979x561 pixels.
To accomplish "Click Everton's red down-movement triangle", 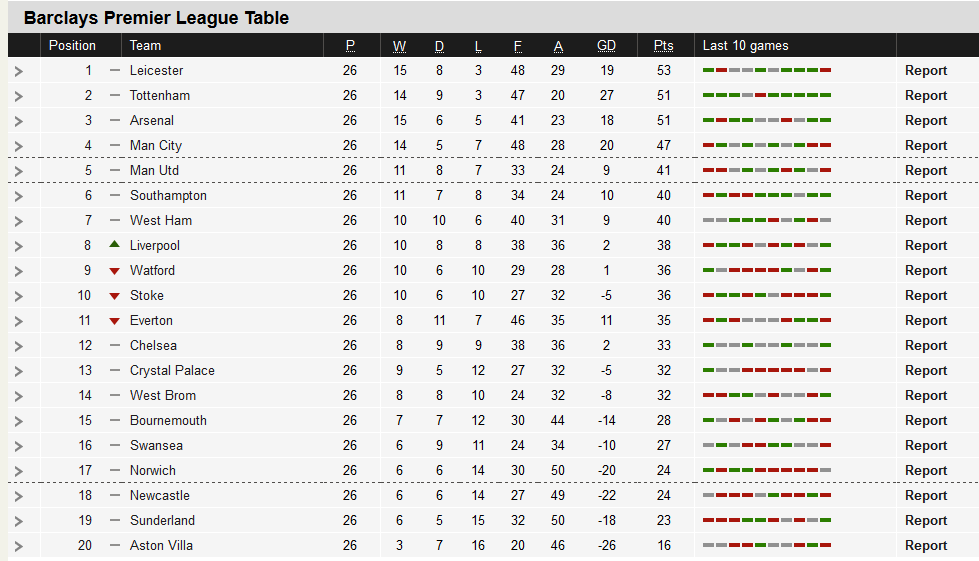I will (x=114, y=321).
